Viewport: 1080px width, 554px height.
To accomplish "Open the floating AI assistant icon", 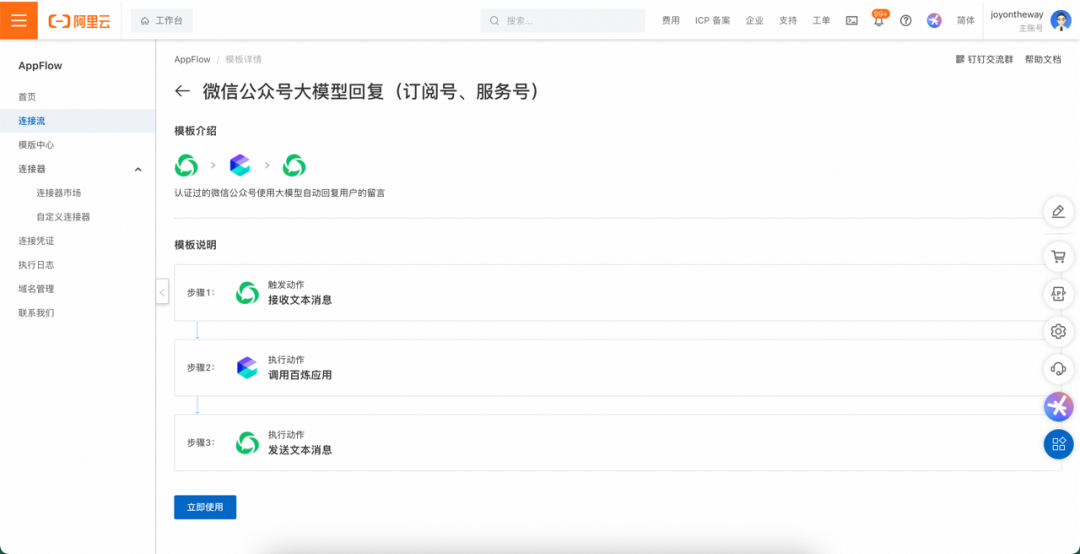I will 1059,407.
